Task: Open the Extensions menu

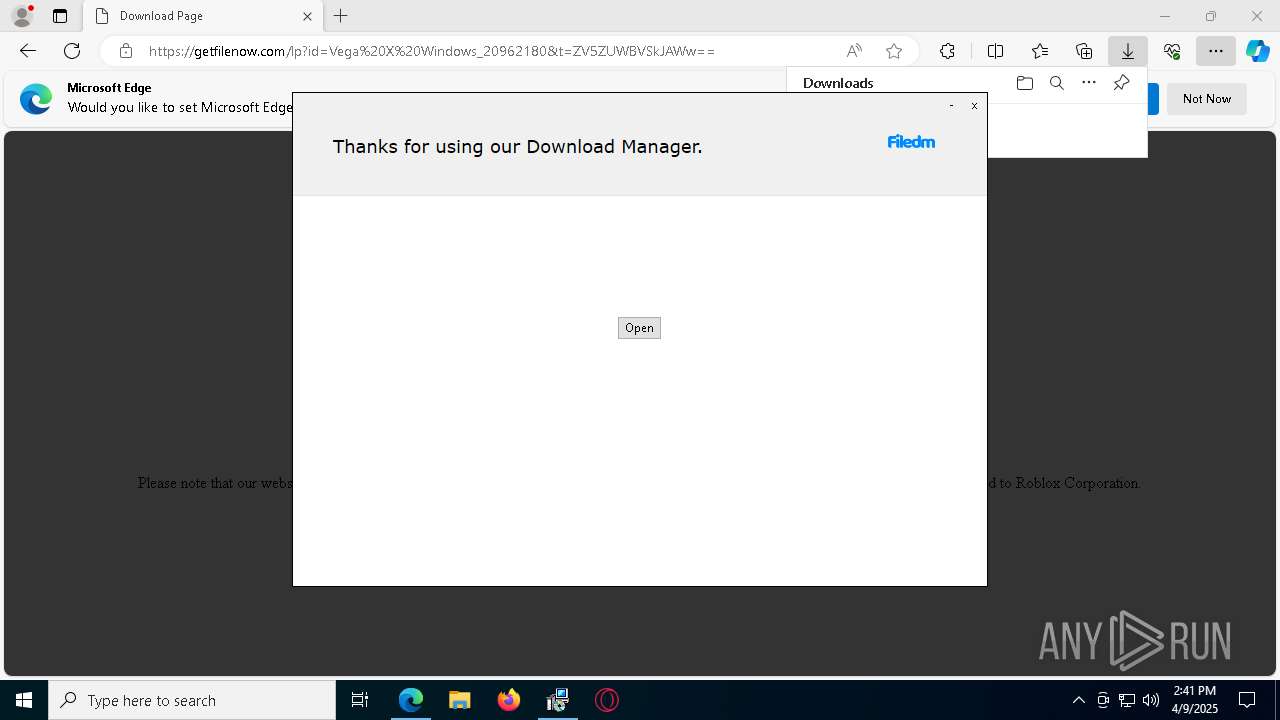Action: pyautogui.click(x=947, y=51)
